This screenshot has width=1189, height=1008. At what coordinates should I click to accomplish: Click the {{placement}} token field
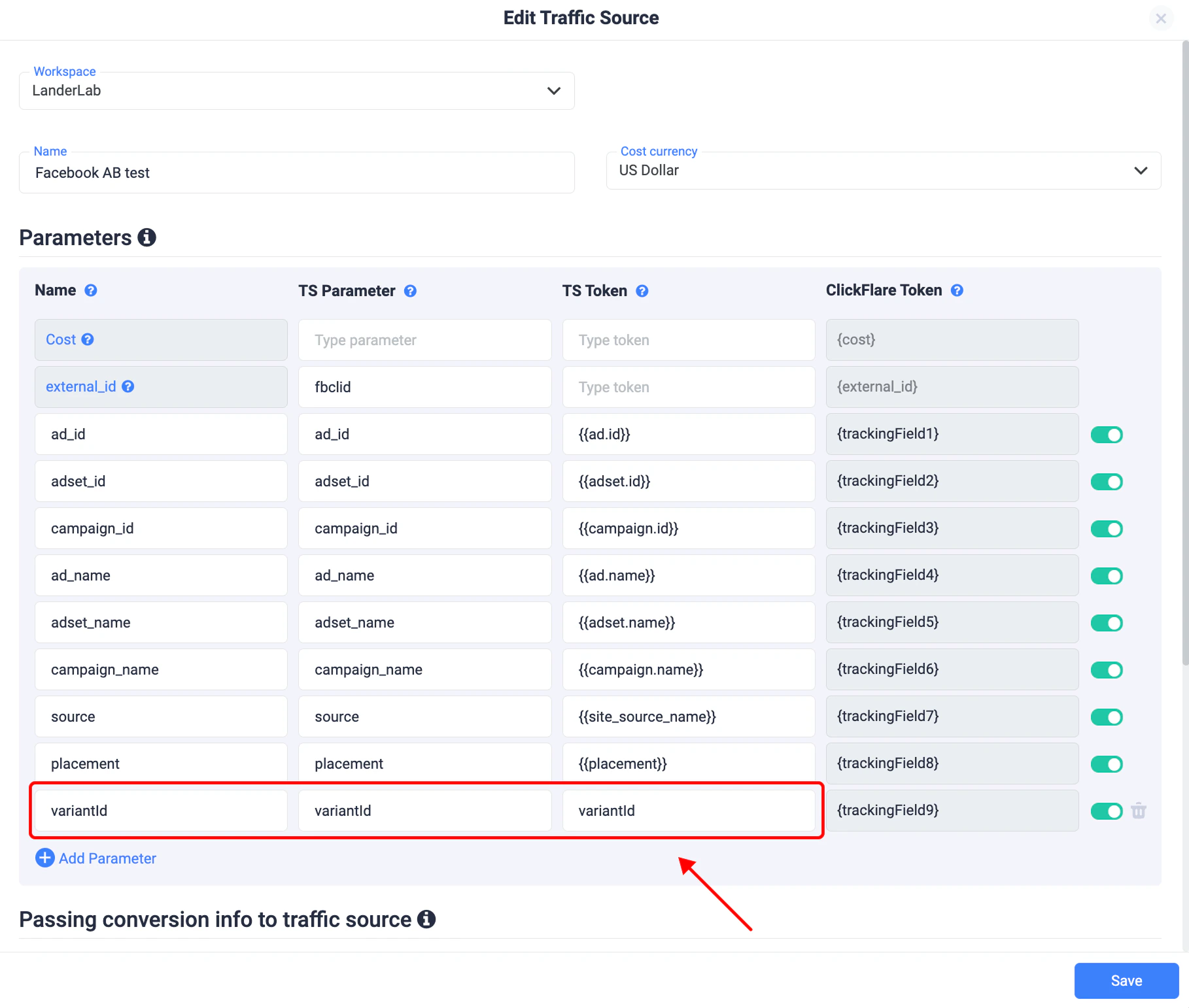689,763
